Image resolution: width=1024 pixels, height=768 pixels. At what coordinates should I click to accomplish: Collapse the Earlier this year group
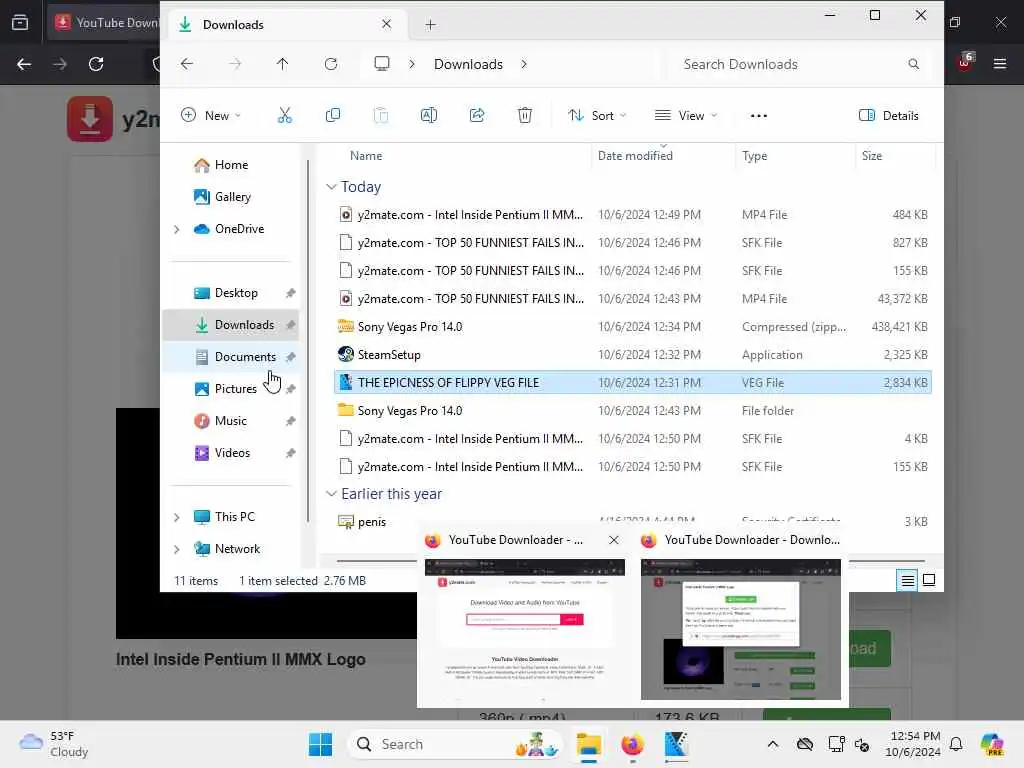pos(331,494)
